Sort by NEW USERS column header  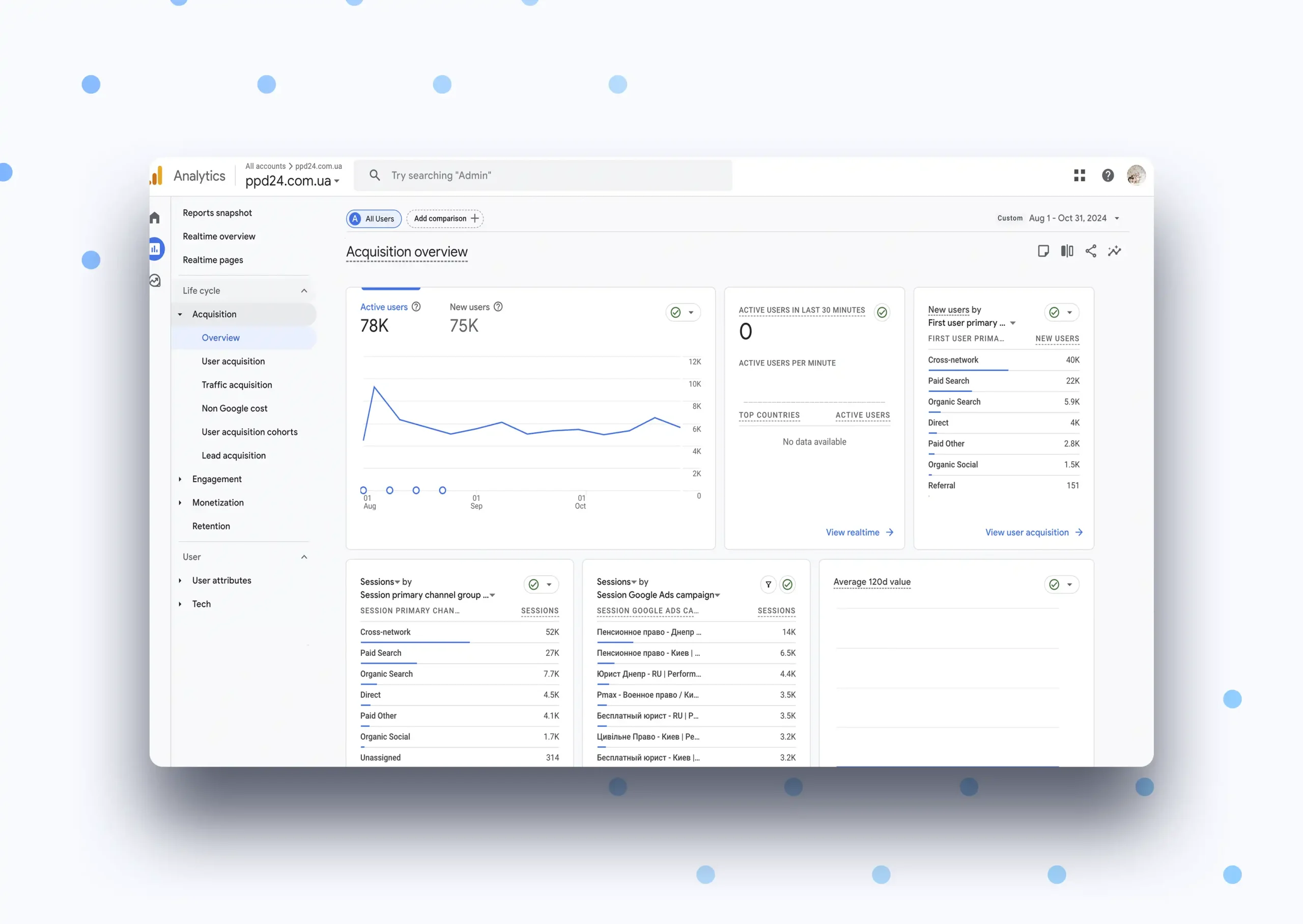1057,339
